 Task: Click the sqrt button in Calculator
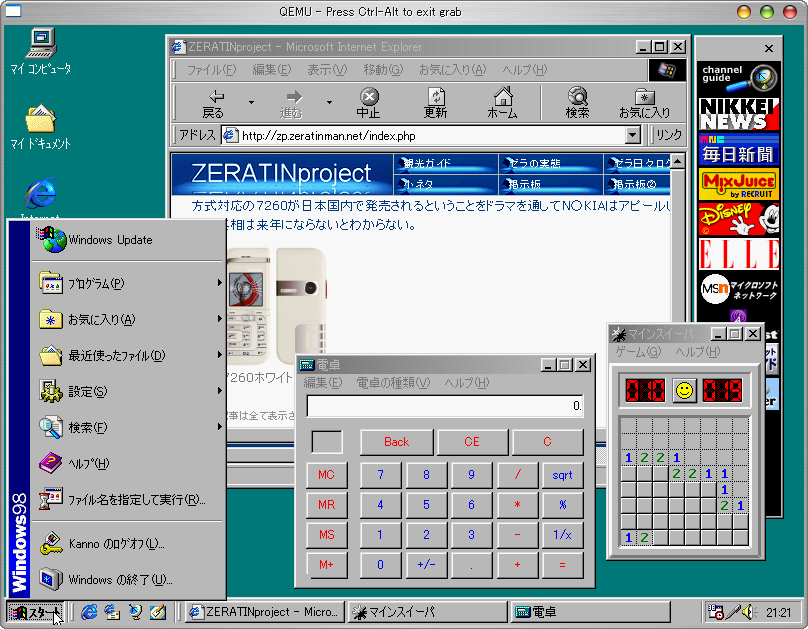coord(562,475)
